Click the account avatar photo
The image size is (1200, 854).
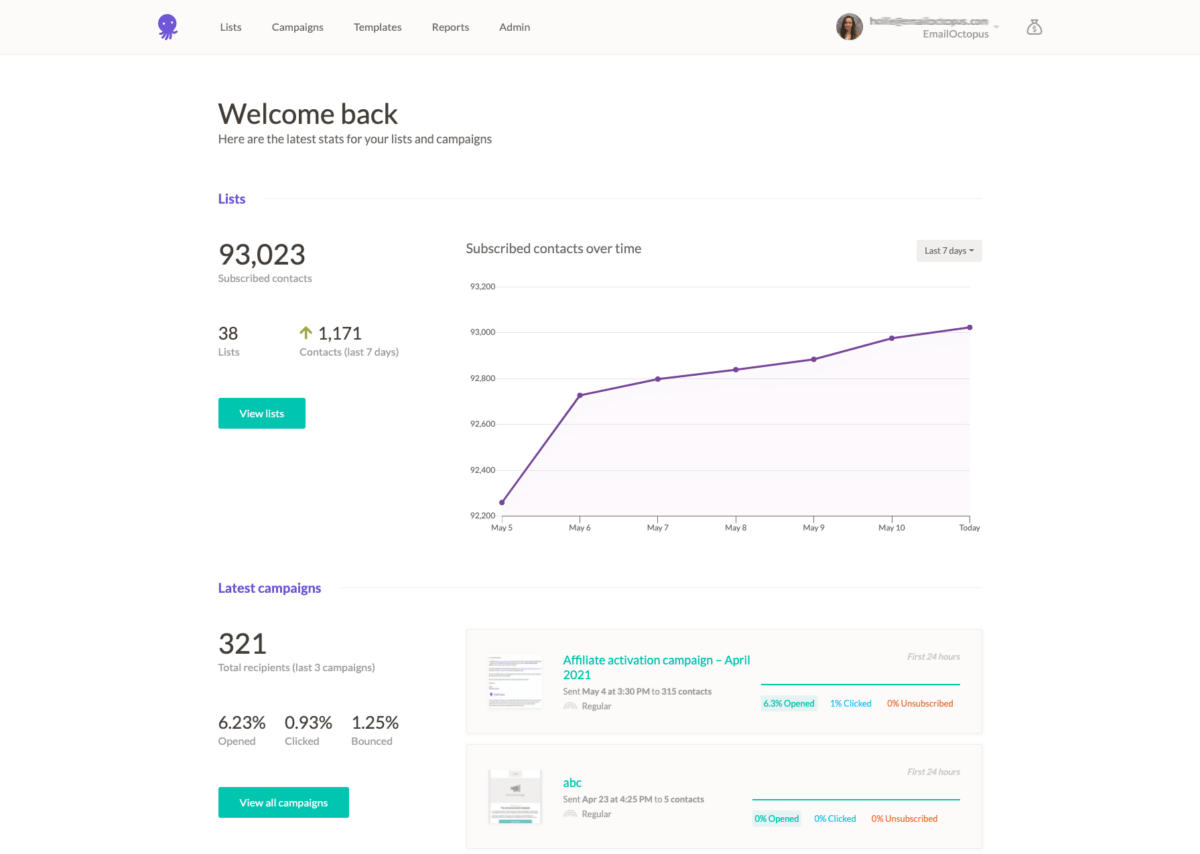click(x=849, y=26)
